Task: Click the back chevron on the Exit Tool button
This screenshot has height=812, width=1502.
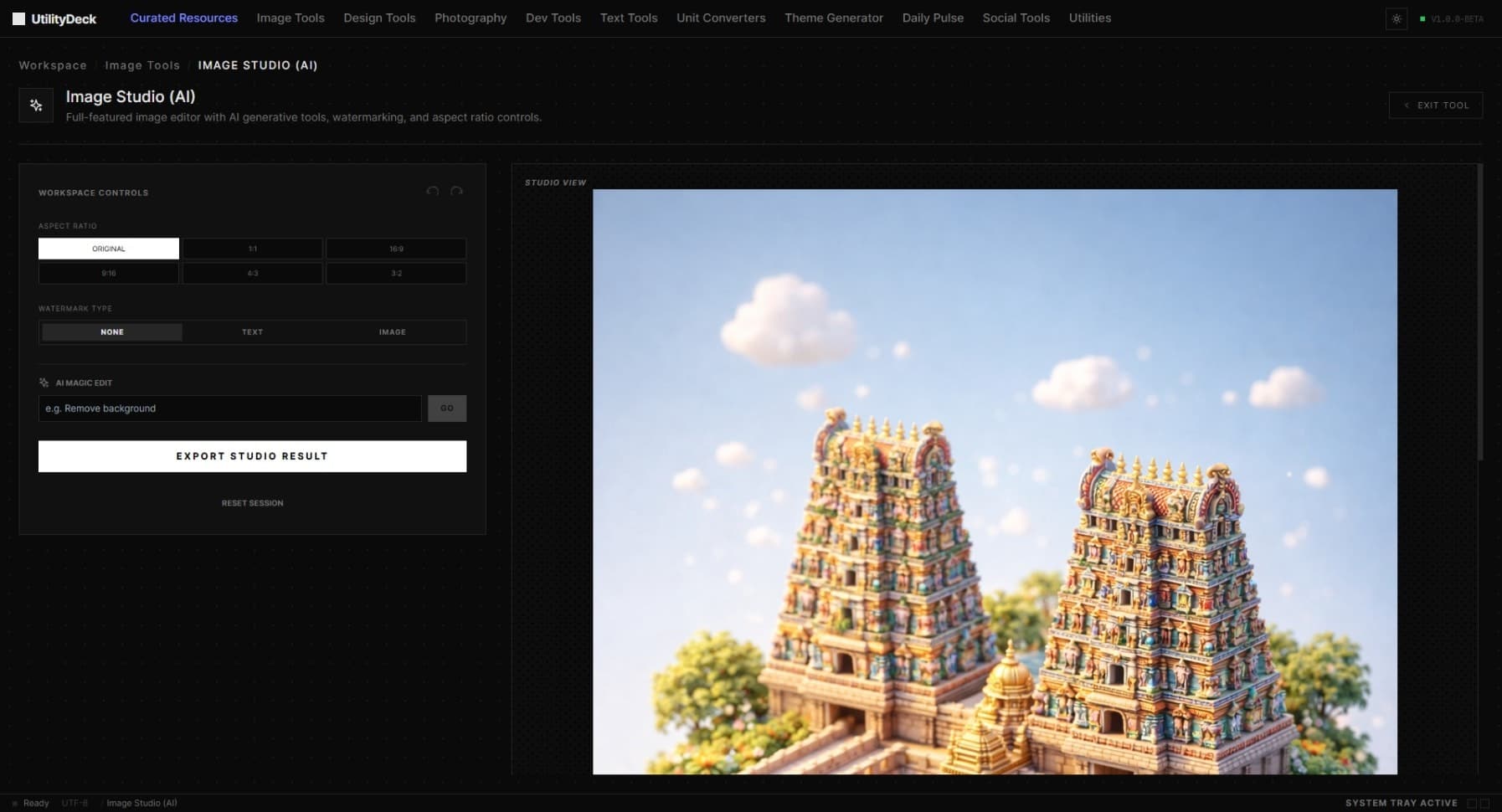Action: tap(1407, 105)
